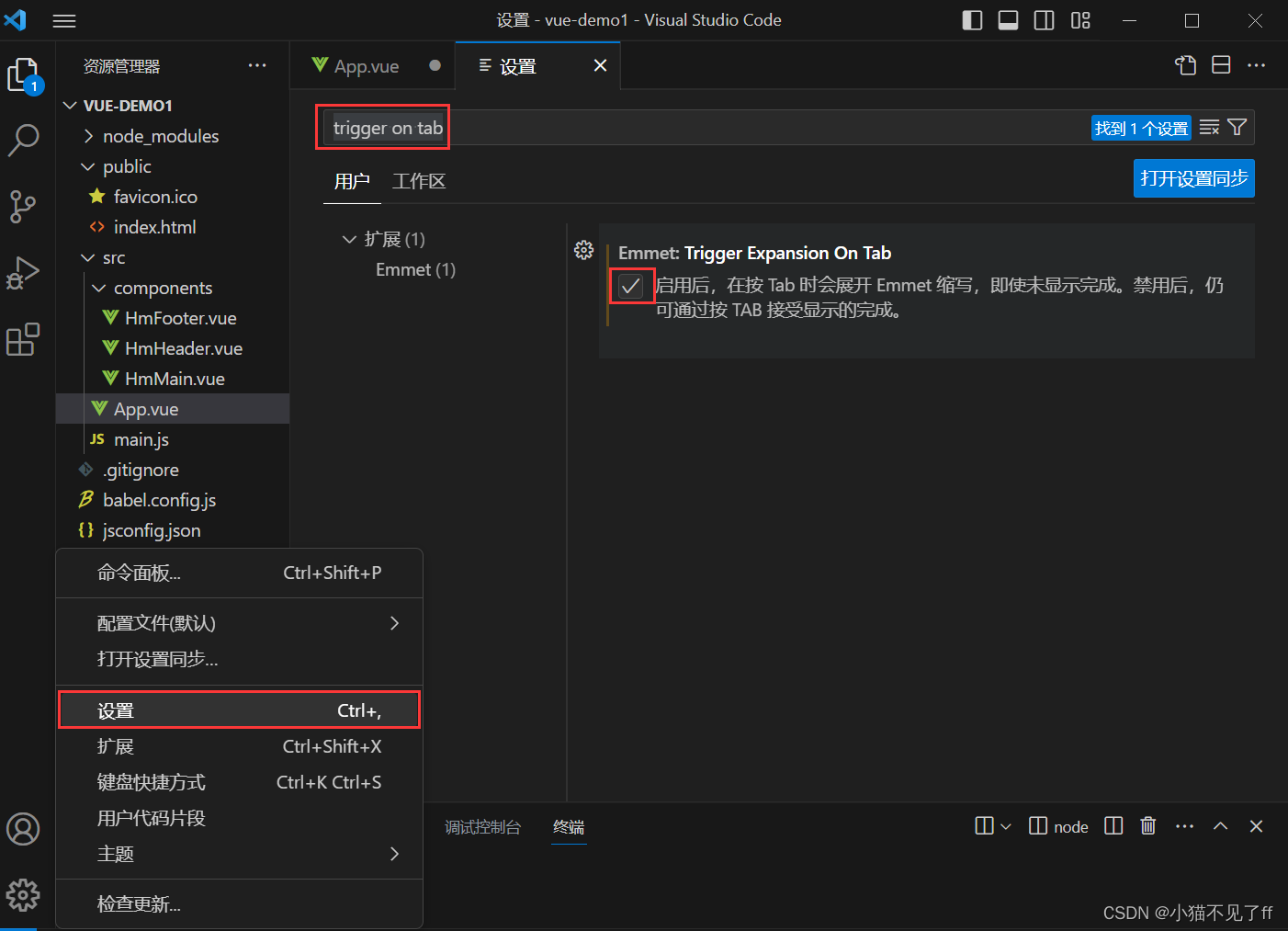Click the 打开设置同步 button
Image resolution: width=1288 pixels, height=931 pixels.
click(x=1193, y=178)
